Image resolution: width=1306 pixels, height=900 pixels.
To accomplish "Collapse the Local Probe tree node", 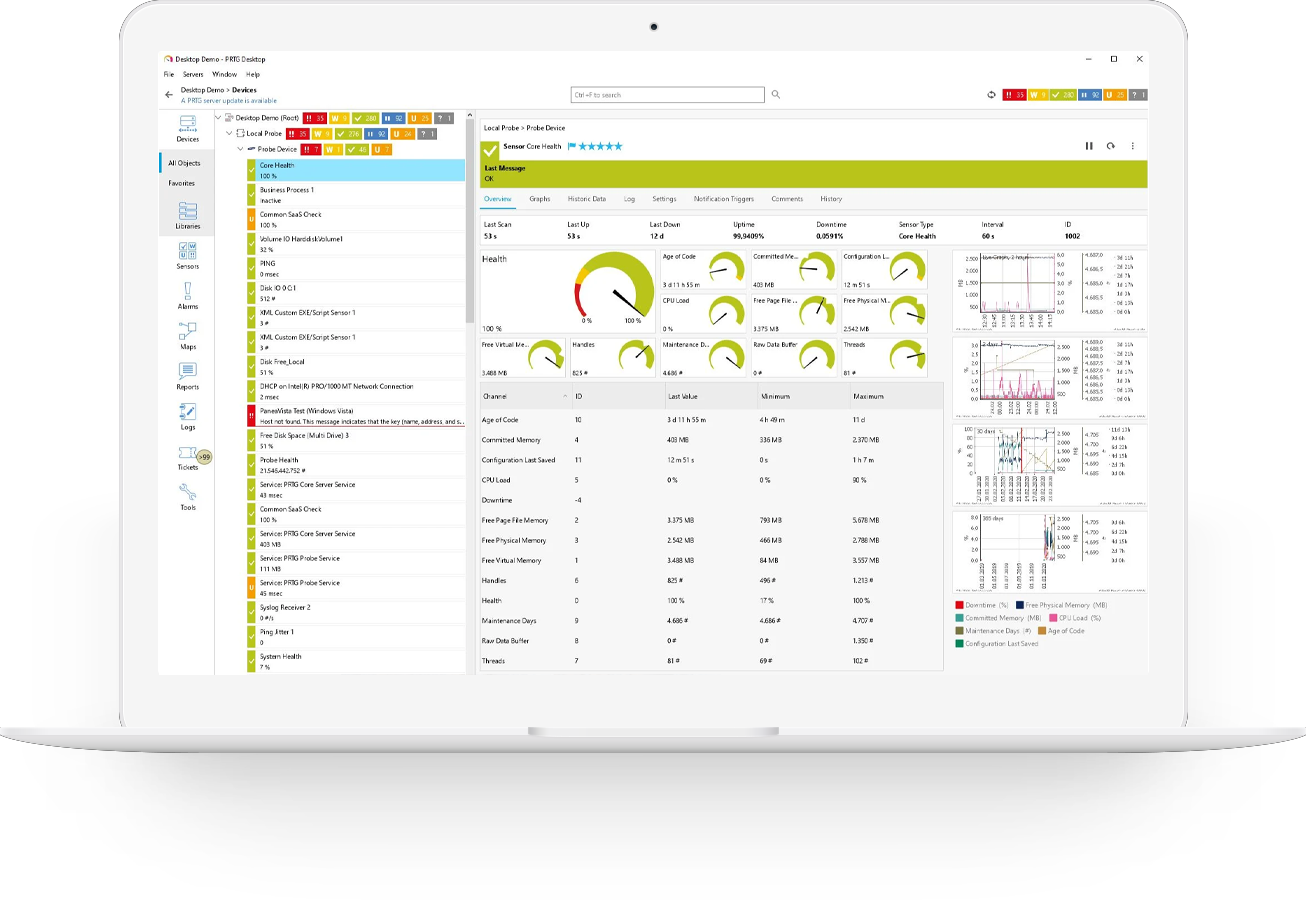I will click(229, 133).
